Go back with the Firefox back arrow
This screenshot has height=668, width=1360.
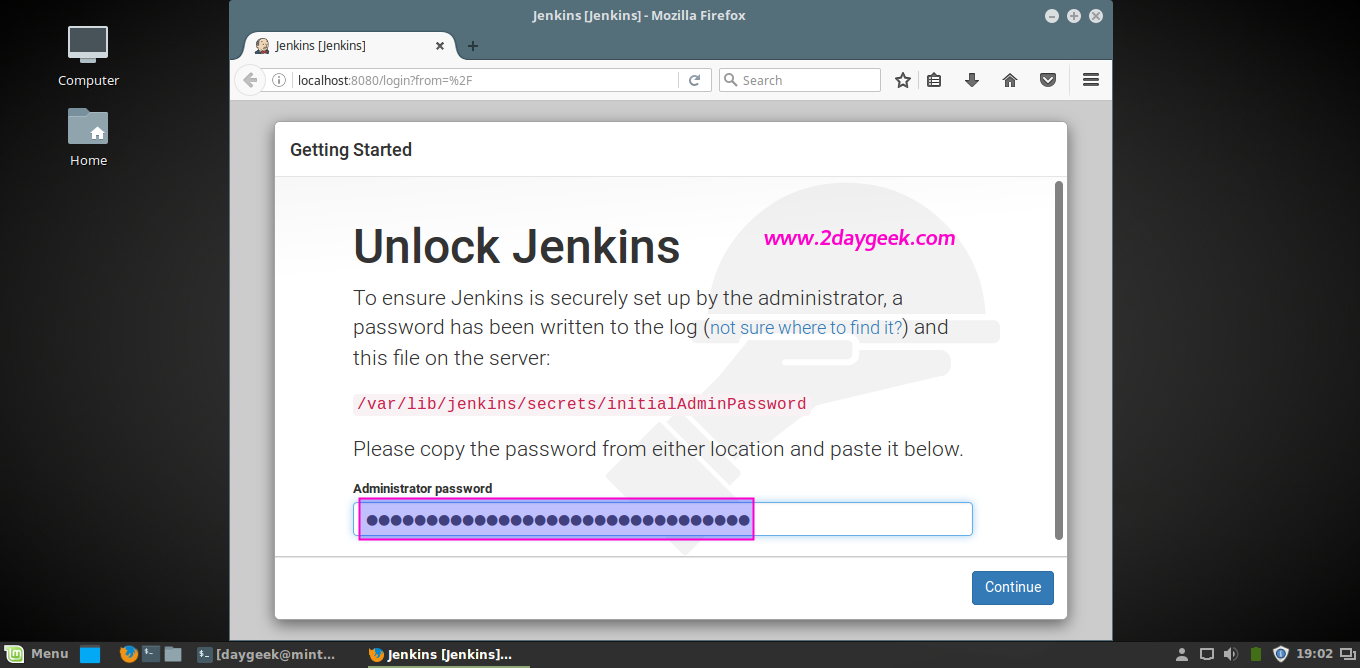tap(250, 80)
